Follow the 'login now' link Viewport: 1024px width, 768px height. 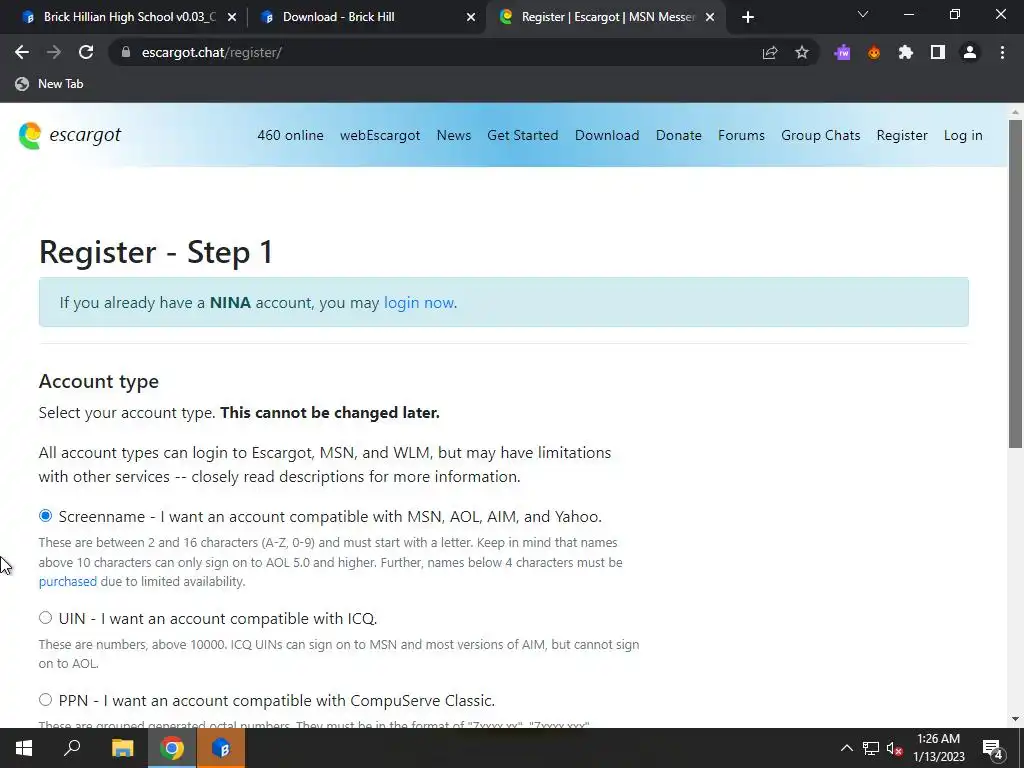click(419, 302)
